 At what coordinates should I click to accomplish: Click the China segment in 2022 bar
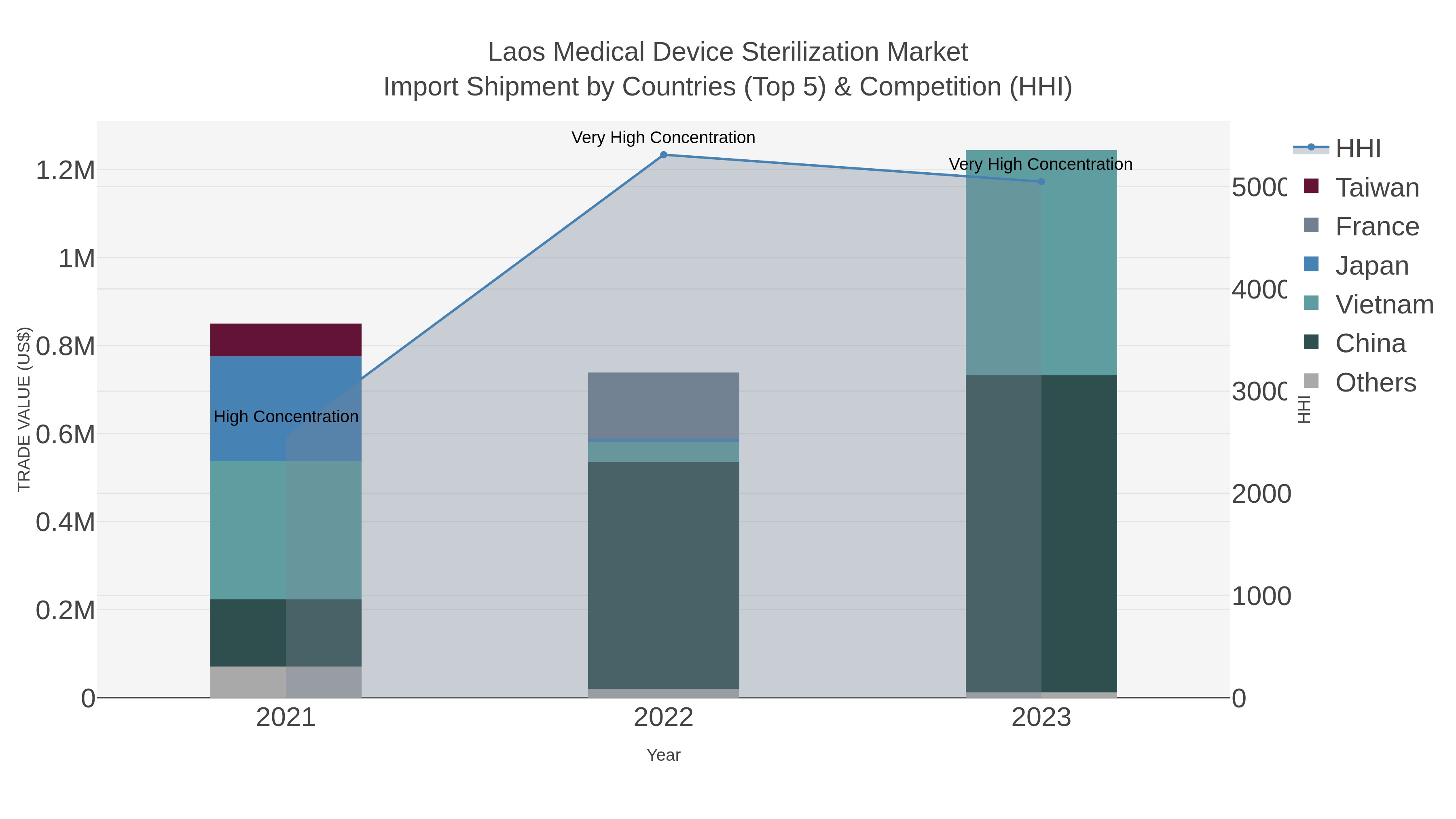[x=664, y=576]
